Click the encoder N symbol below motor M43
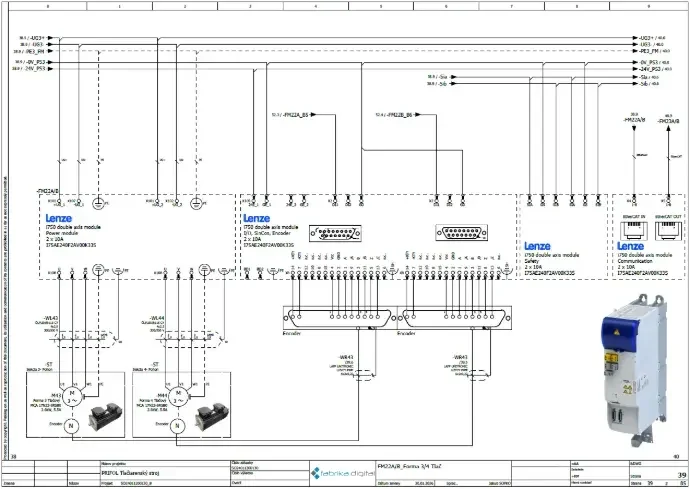Viewport: 690px width, 489px height. 71,426
